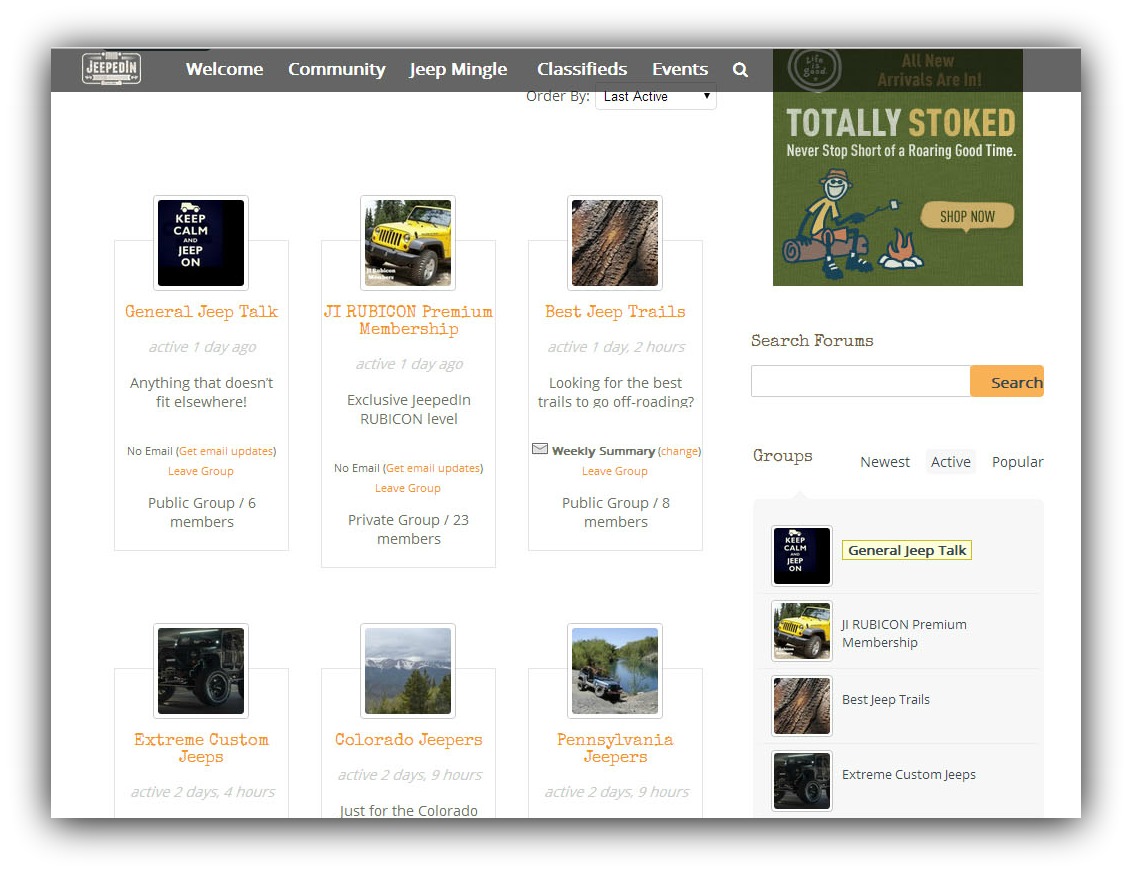Open the yellow Jeep avatar of JI RUBICON card
This screenshot has height=873, width=1132.
408,243
